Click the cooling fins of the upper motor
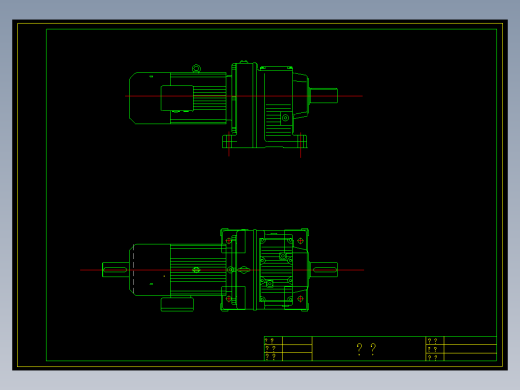520x390 pixels. pyautogui.click(x=210, y=98)
